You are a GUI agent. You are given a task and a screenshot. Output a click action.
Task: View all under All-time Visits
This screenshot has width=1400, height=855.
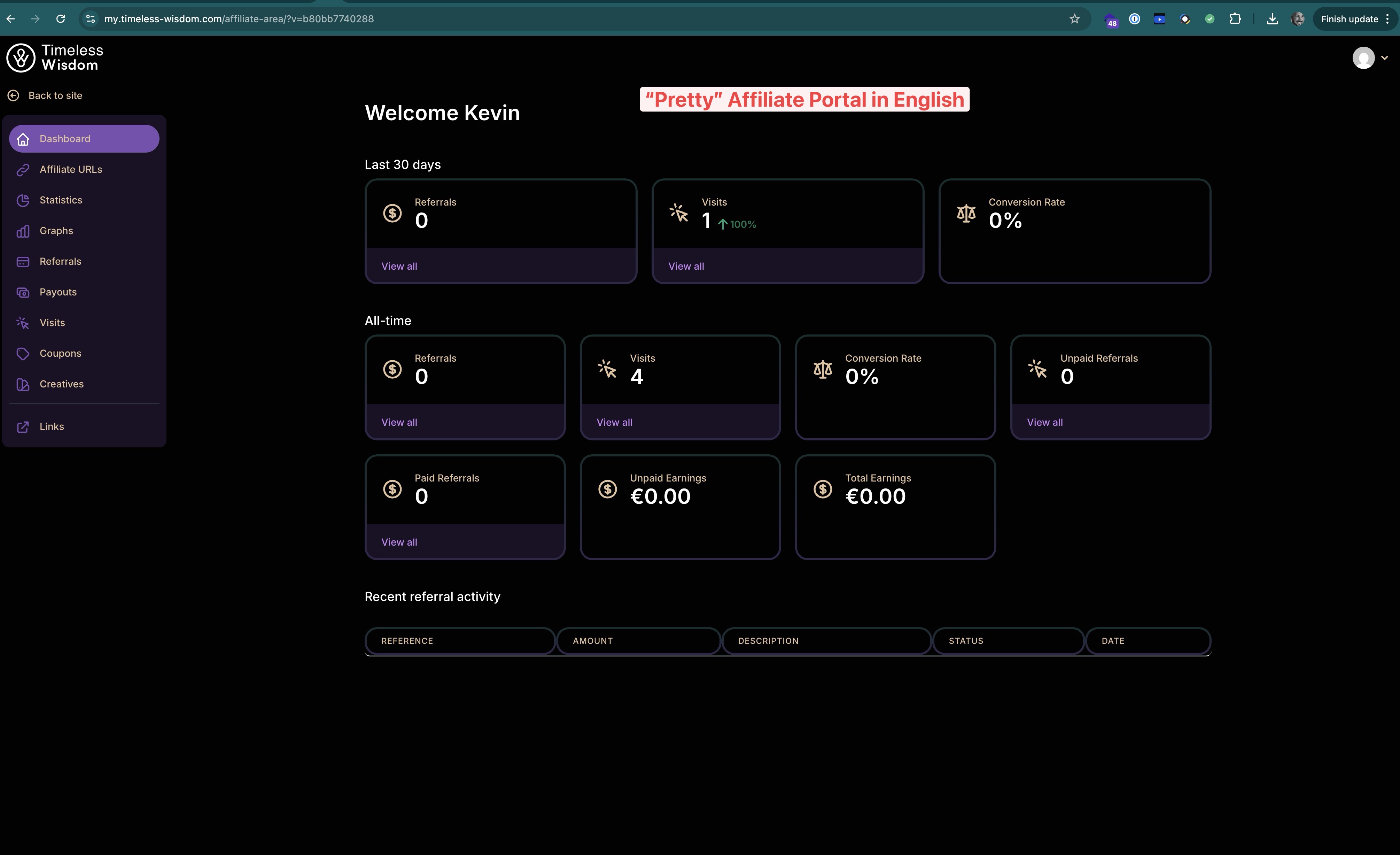tap(615, 422)
